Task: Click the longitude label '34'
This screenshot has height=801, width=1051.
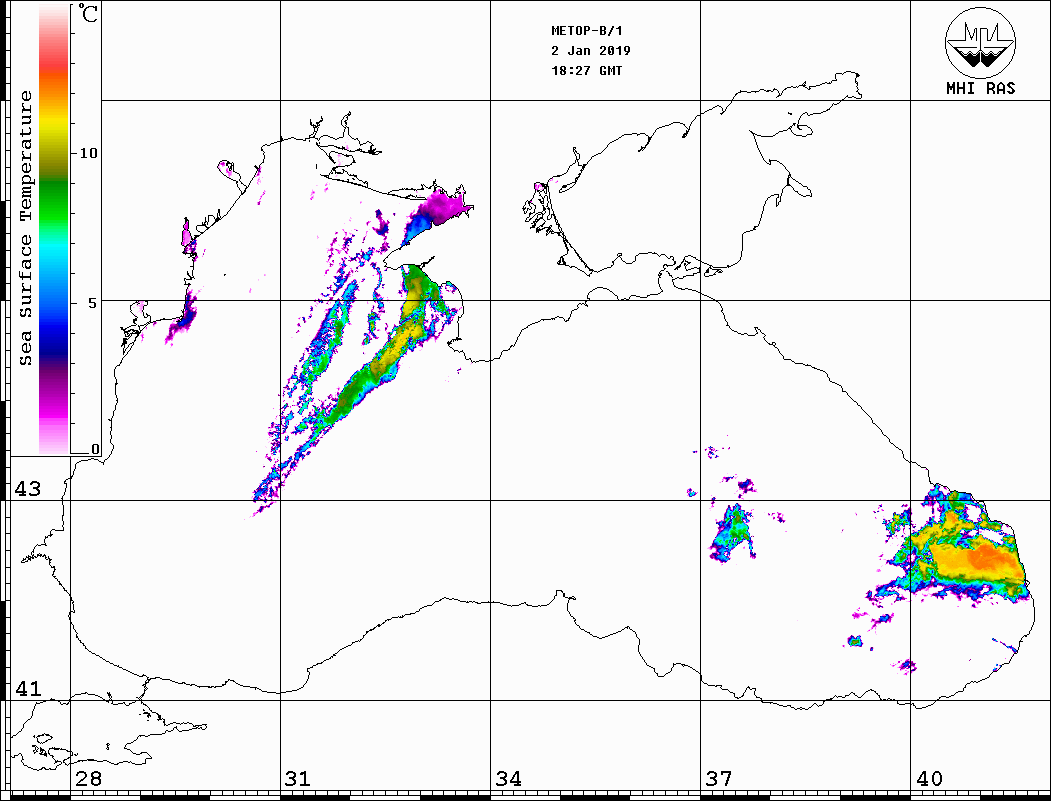Action: click(508, 778)
